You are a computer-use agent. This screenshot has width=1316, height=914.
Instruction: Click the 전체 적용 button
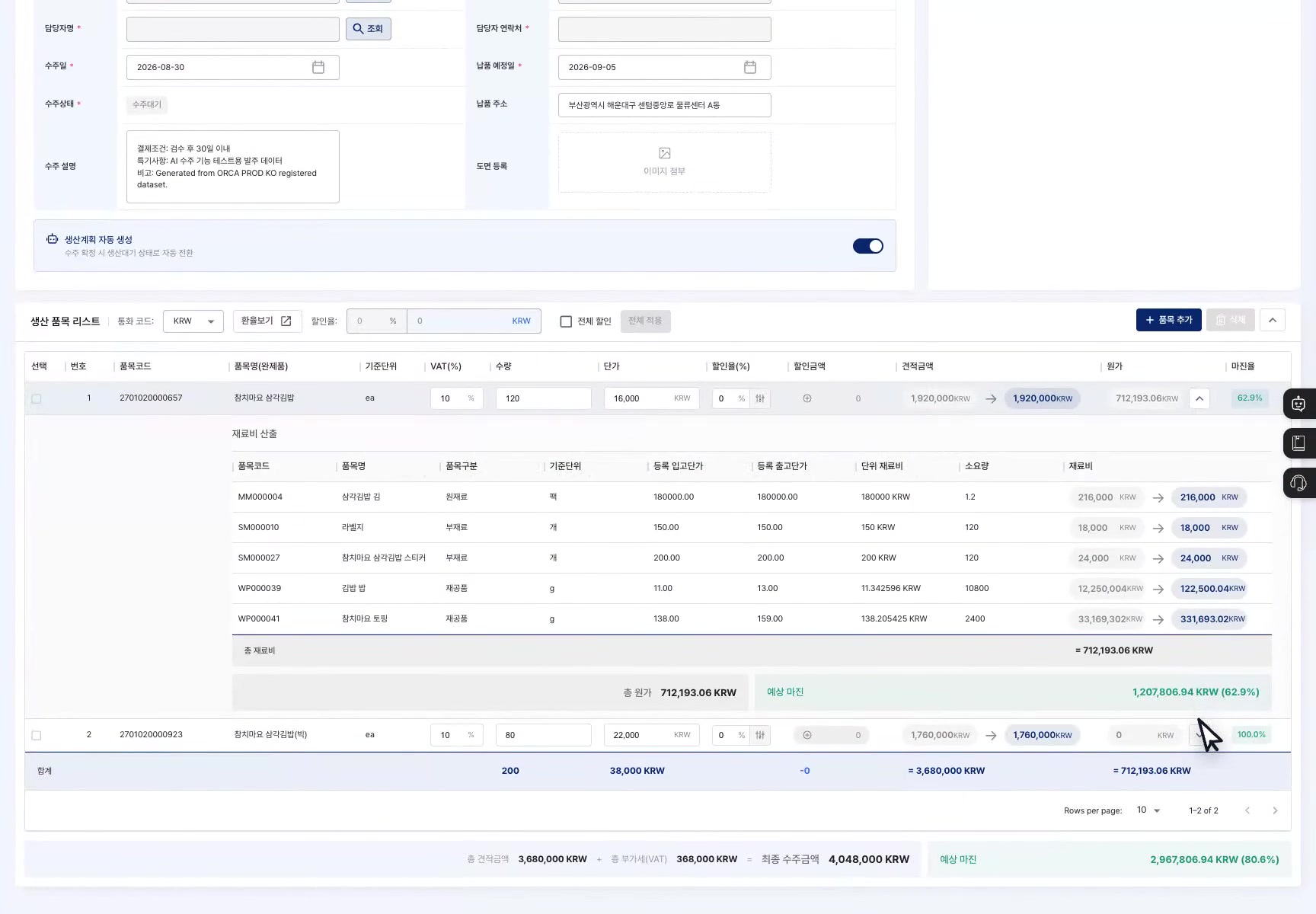[645, 321]
